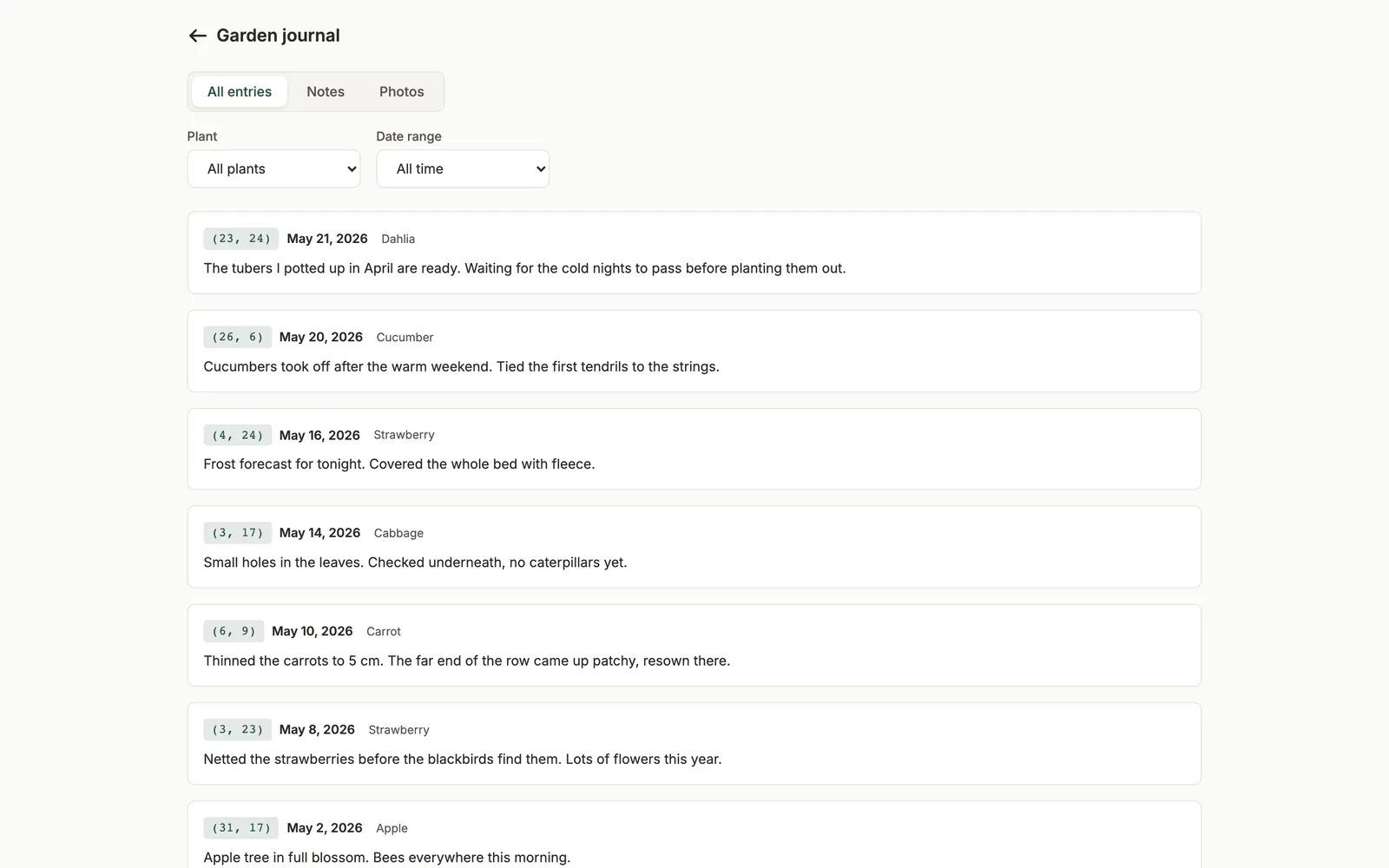Click the Cucumber plant label

click(405, 337)
